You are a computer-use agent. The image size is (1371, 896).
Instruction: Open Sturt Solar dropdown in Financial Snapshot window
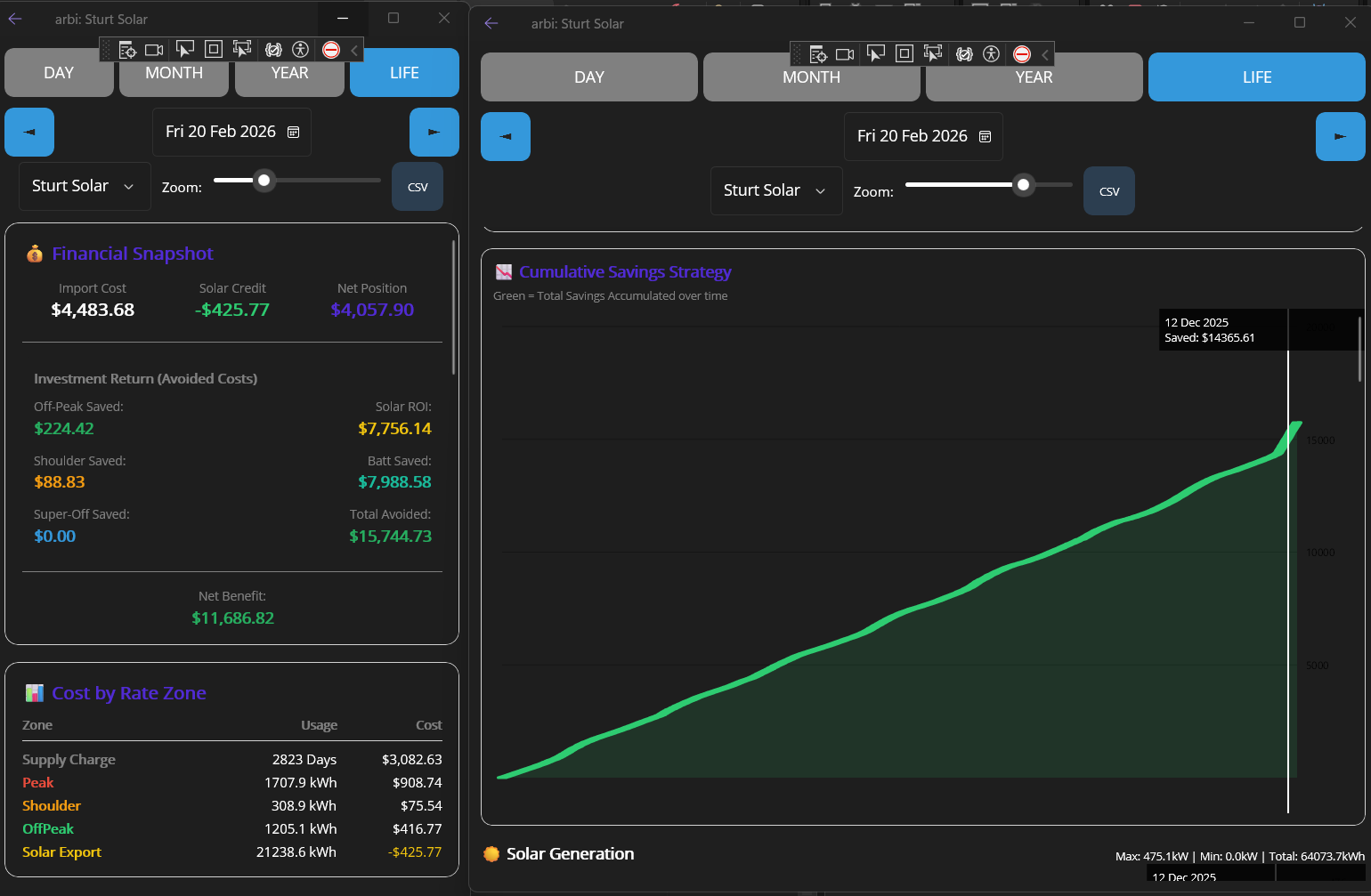coord(85,186)
